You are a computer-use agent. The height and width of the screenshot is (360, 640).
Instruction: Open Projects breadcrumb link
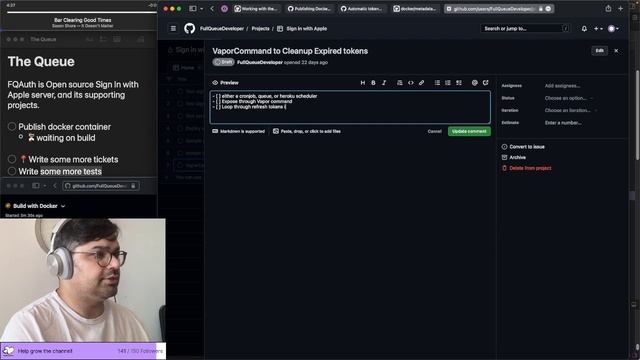pos(260,29)
